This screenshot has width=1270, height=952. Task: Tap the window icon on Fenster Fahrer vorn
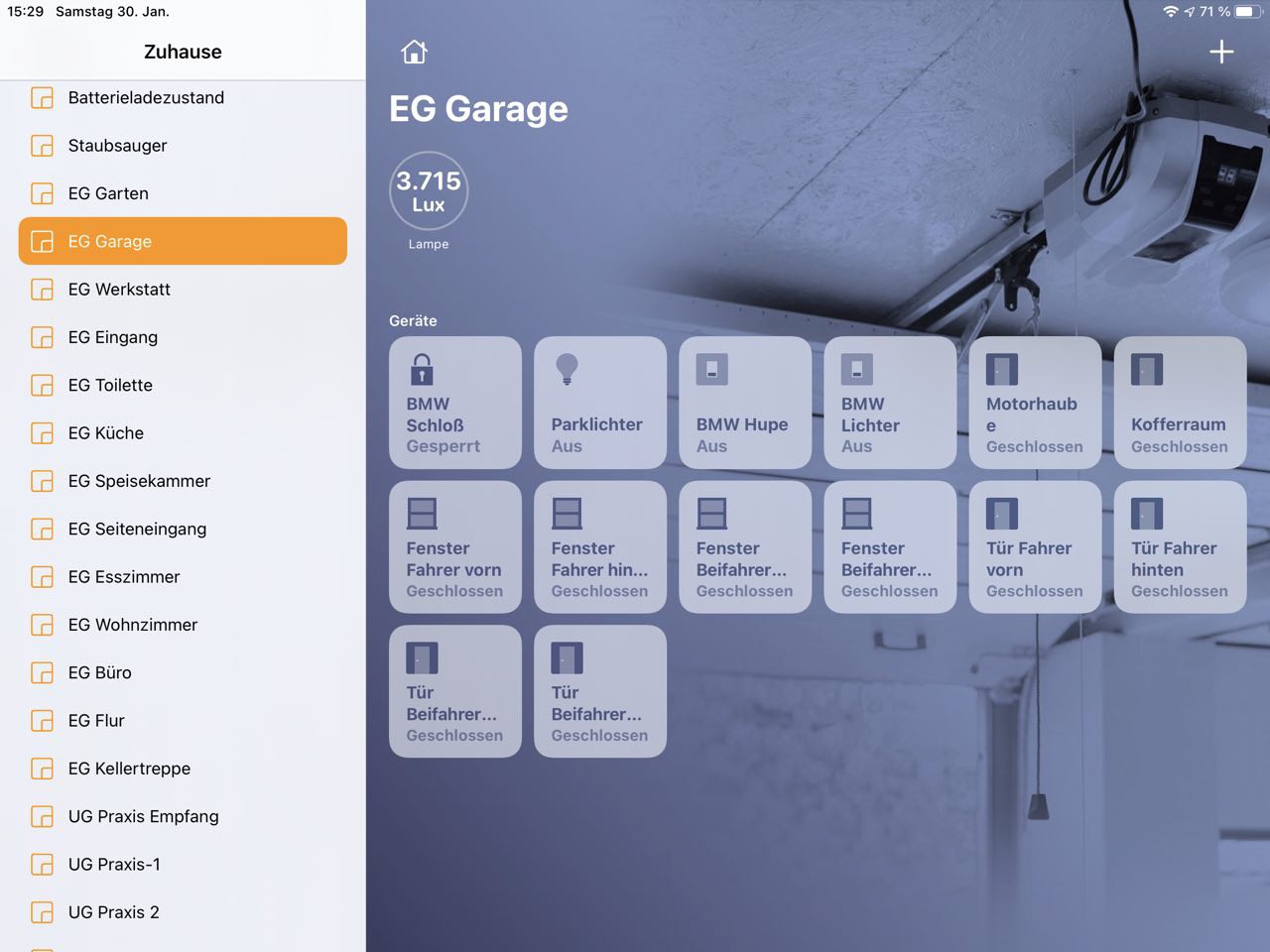(422, 514)
